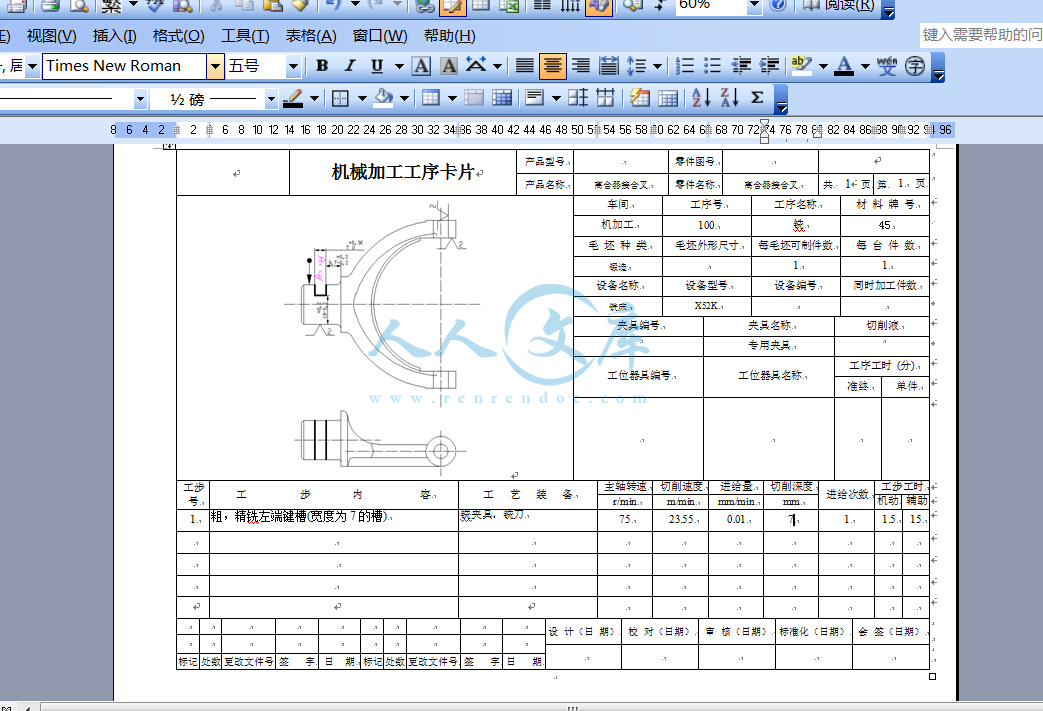The image size is (1043, 711).
Task: Open the 插入(I) menu
Action: (114, 36)
